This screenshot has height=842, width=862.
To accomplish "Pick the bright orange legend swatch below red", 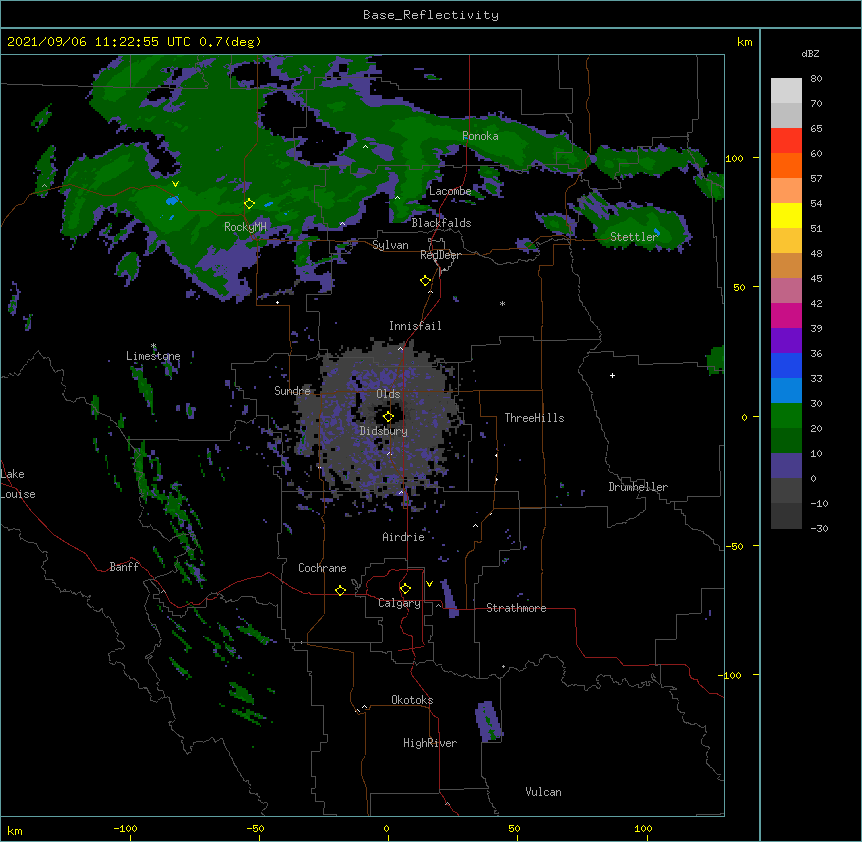I will pos(786,165).
